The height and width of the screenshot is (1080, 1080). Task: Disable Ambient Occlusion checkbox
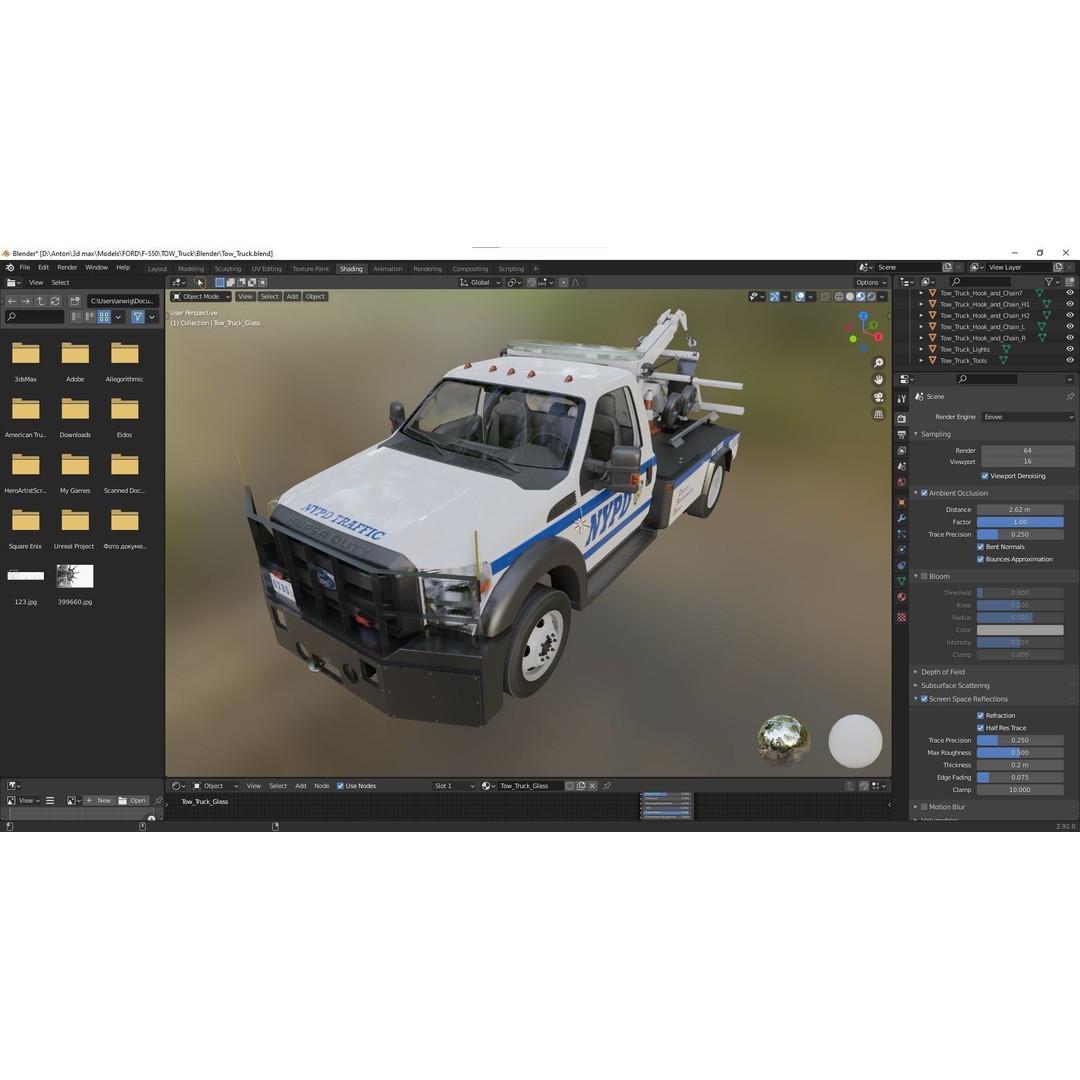coord(924,493)
